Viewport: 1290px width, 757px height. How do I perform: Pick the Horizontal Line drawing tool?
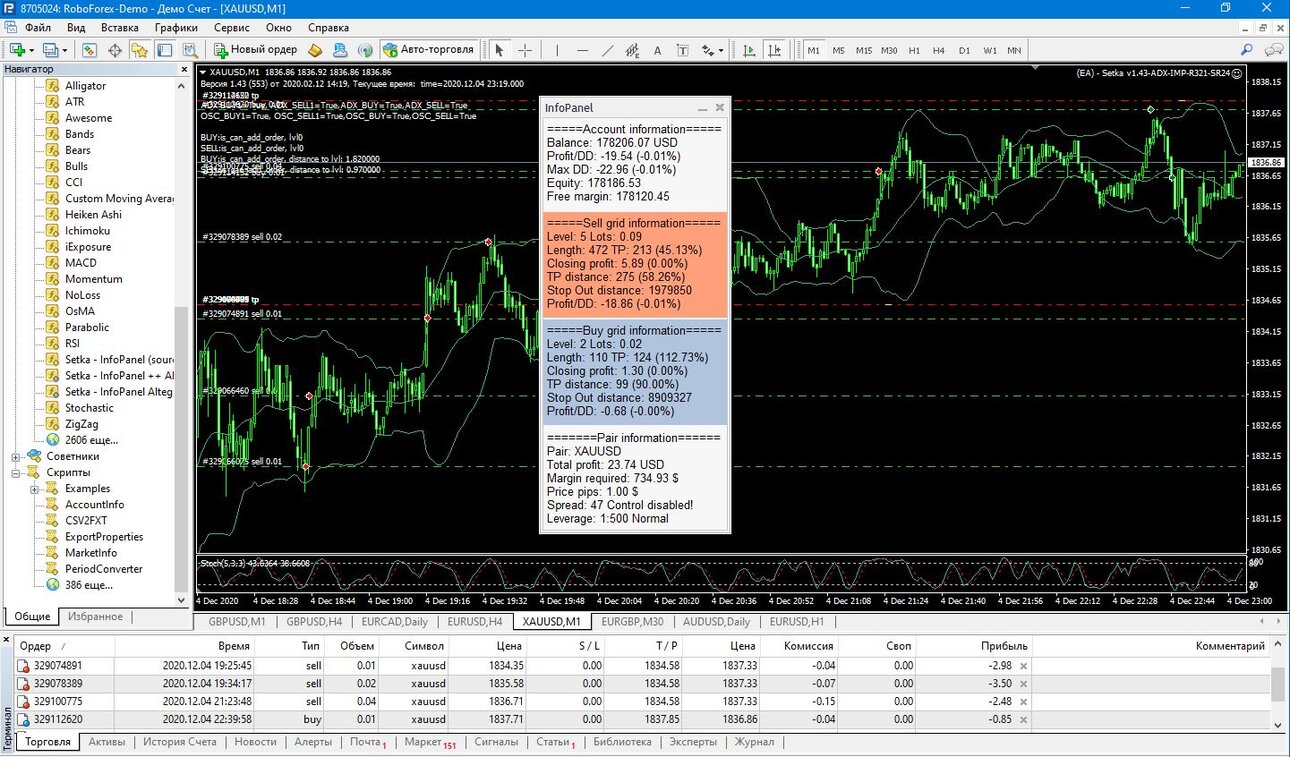coord(582,49)
